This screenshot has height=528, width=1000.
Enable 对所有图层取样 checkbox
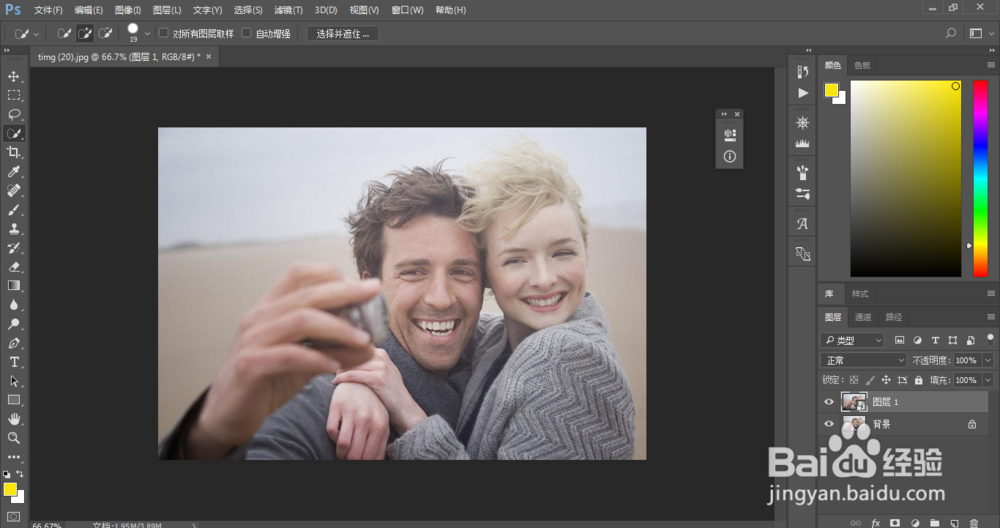[164, 33]
